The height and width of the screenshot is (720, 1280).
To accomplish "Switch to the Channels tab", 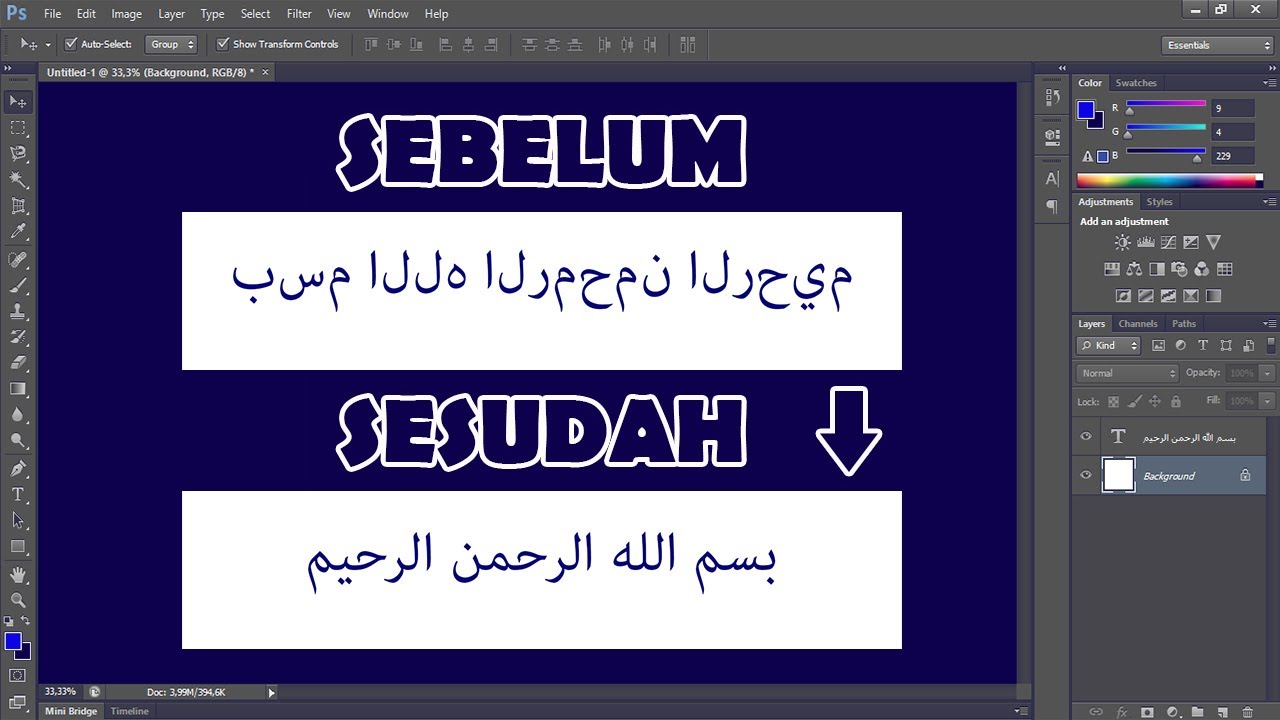I will coord(1138,324).
